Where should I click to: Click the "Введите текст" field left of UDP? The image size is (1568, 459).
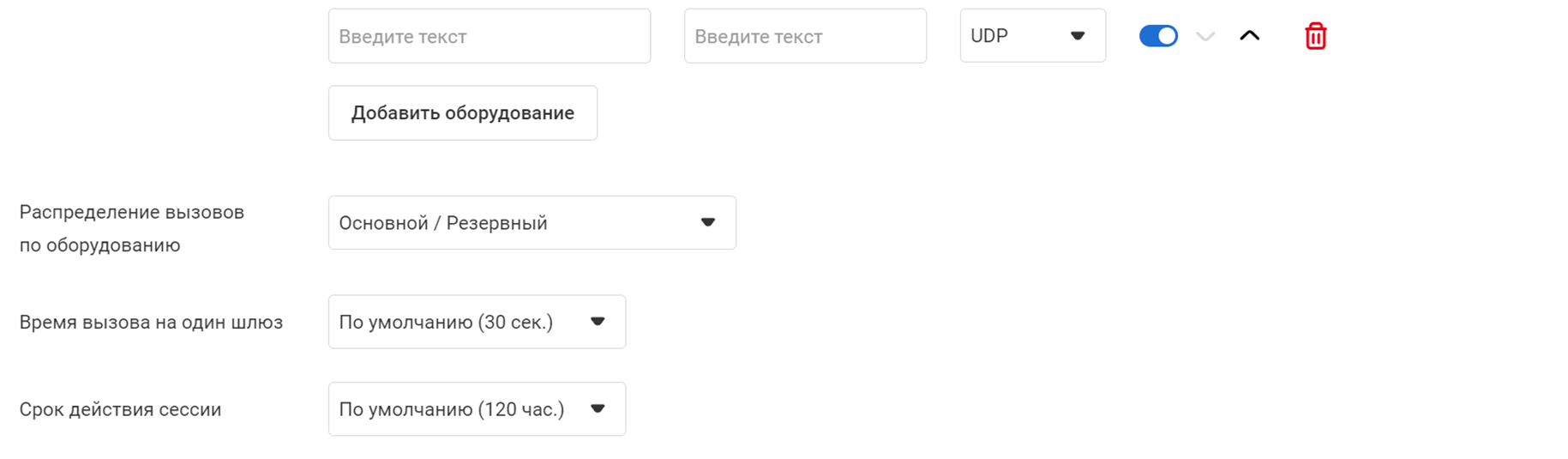804,36
